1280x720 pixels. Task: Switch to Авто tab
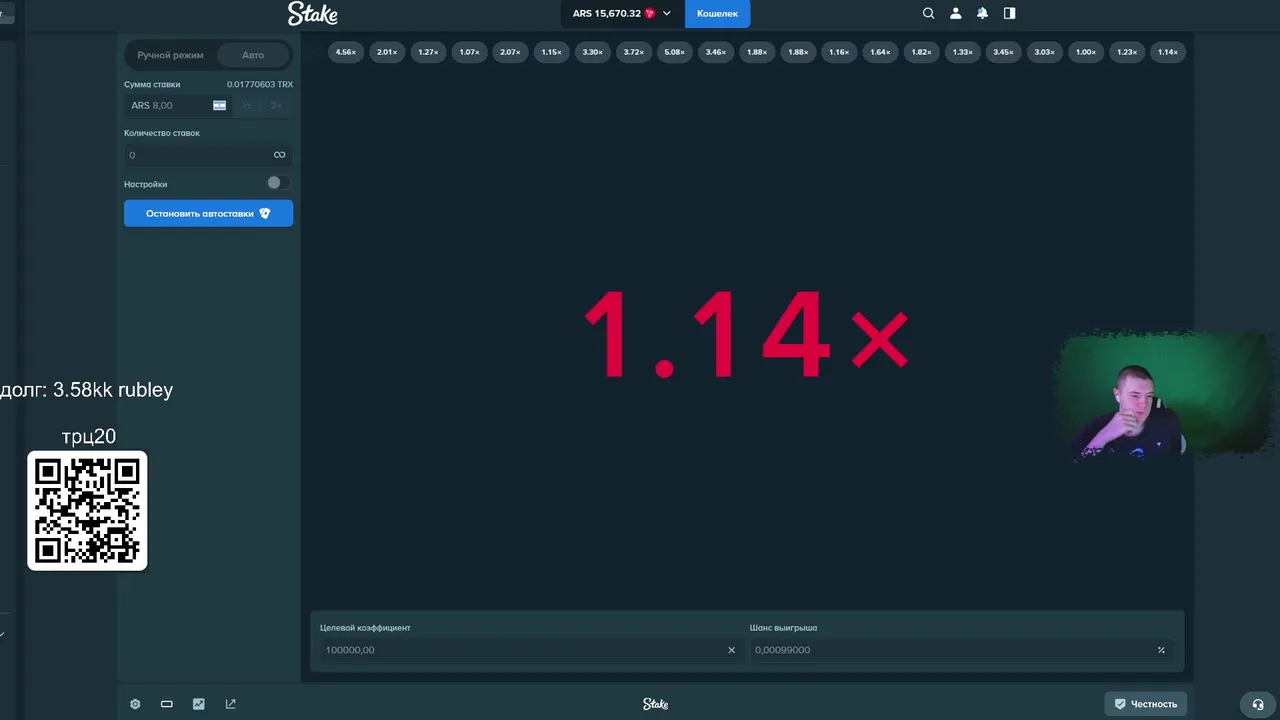[253, 55]
